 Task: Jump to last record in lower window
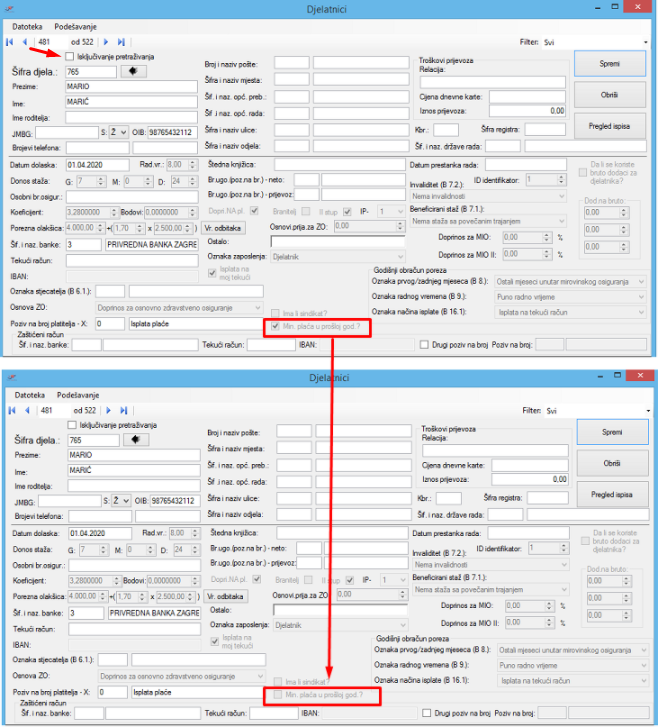point(121,410)
